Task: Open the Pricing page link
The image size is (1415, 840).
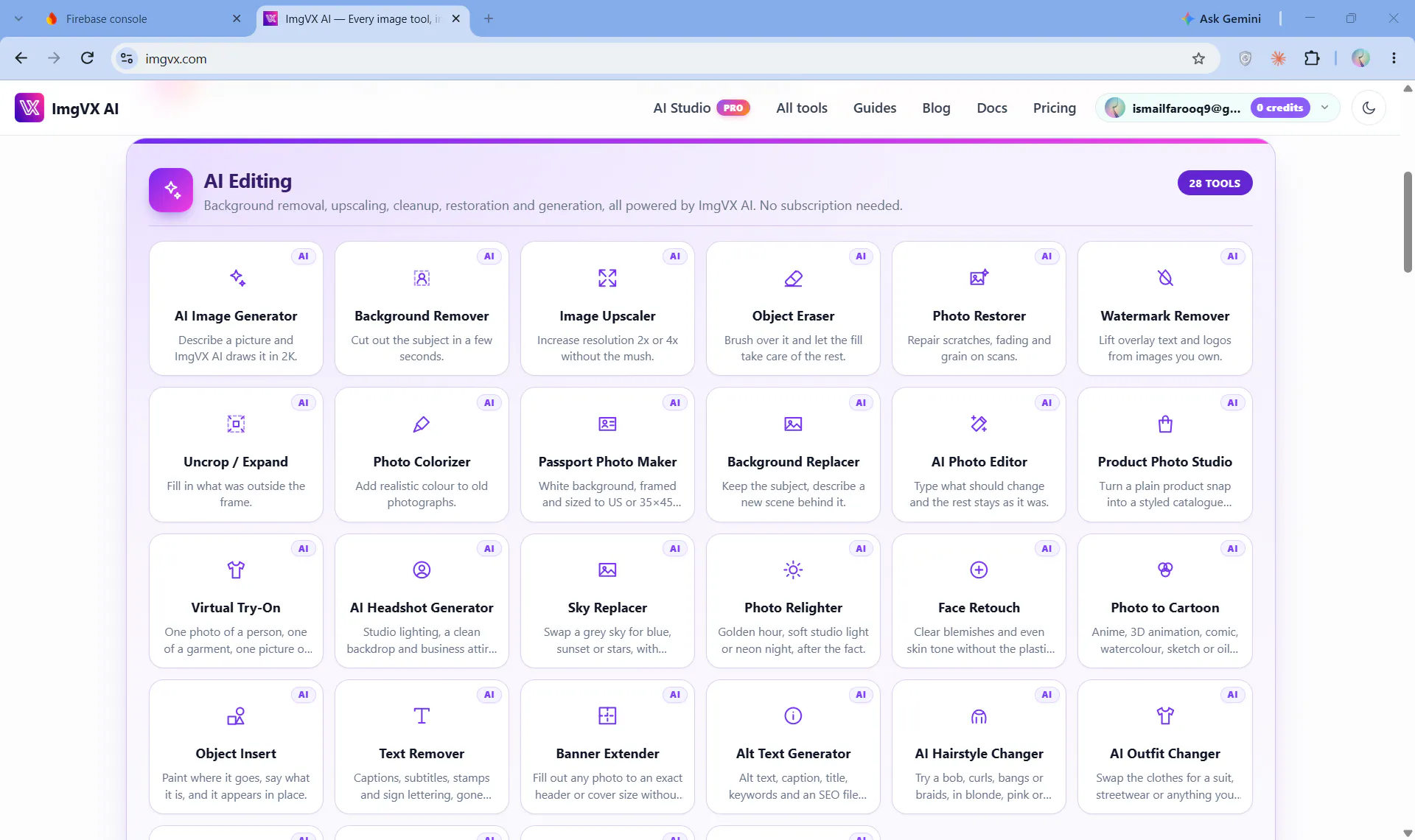Action: pyautogui.click(x=1055, y=108)
